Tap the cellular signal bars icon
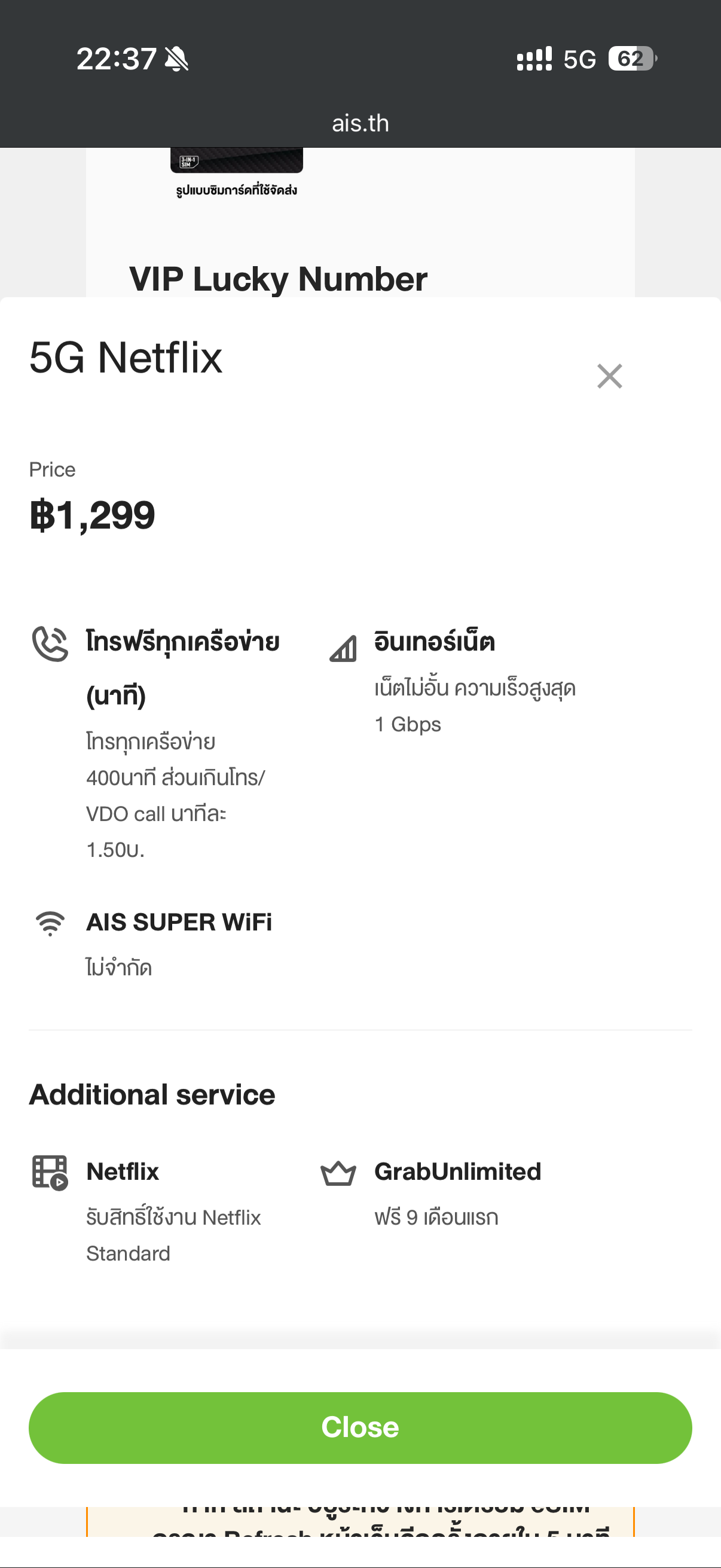 pos(534,59)
